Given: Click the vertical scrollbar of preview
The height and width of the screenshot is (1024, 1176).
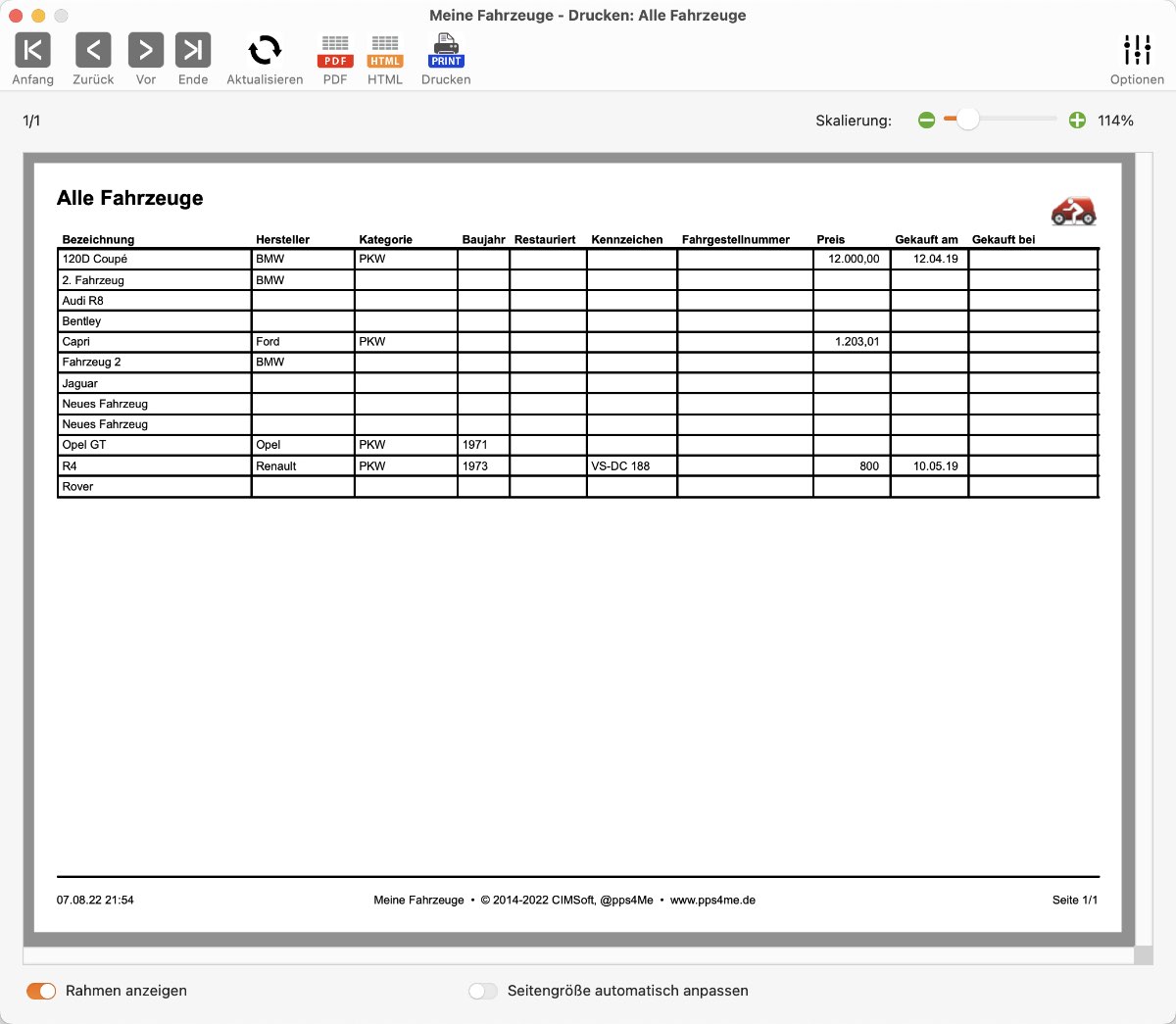Looking at the screenshot, I should 1143,550.
